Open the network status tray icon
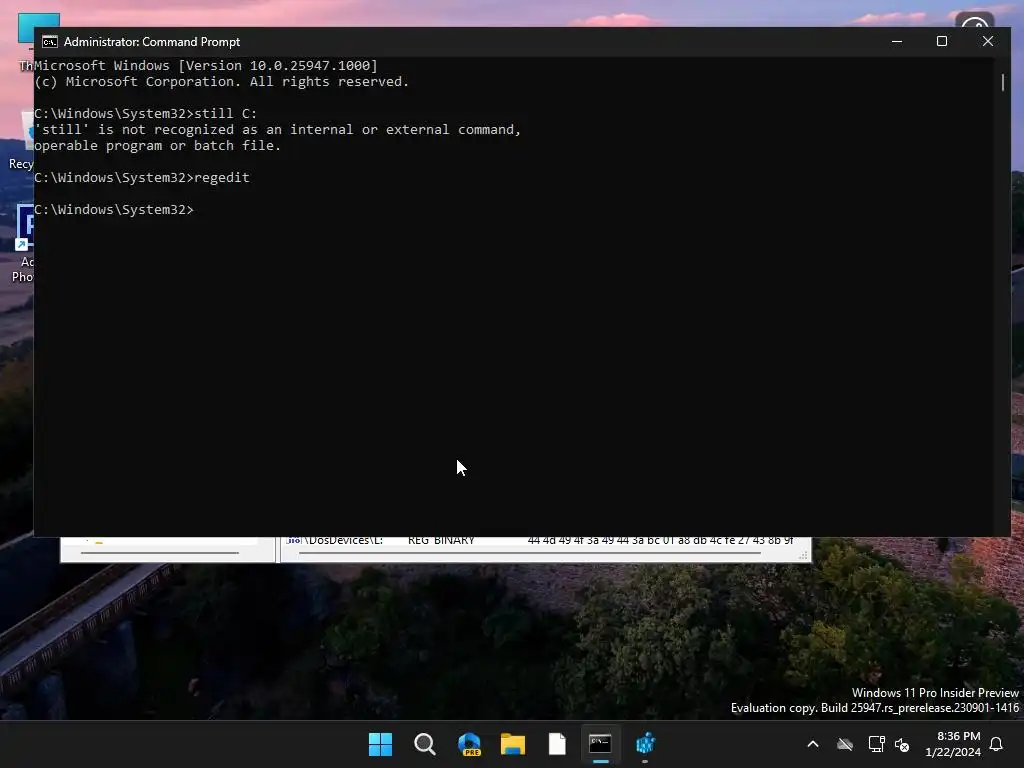 pyautogui.click(x=876, y=744)
